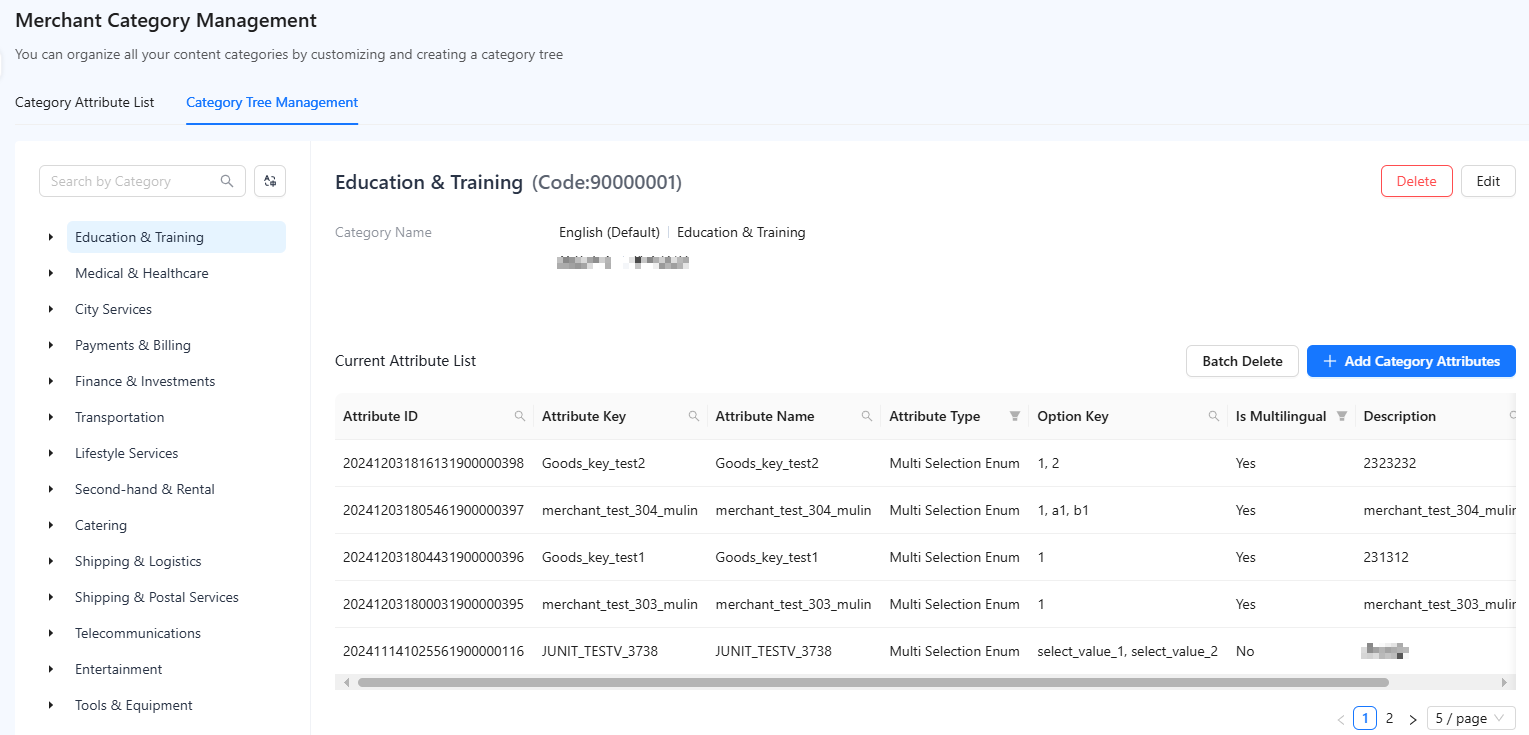Click the Add Category Attributes button

coord(1411,361)
